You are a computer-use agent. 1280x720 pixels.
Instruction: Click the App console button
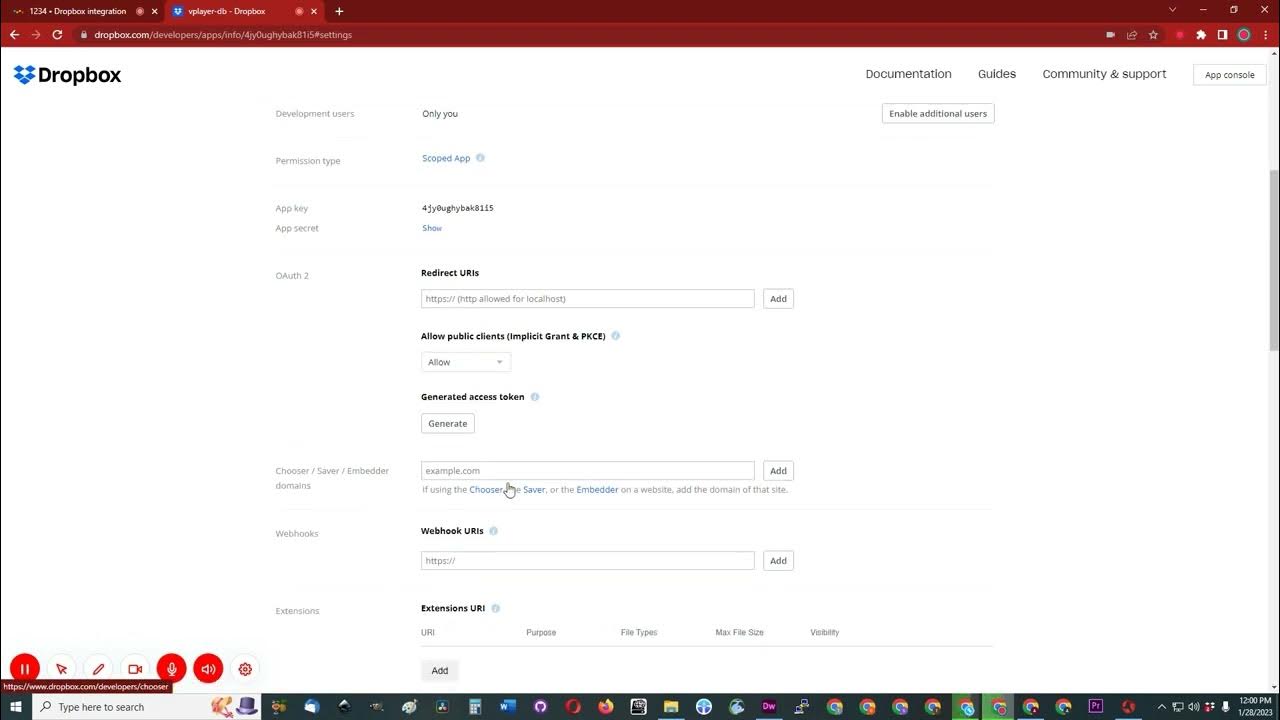pos(1229,75)
